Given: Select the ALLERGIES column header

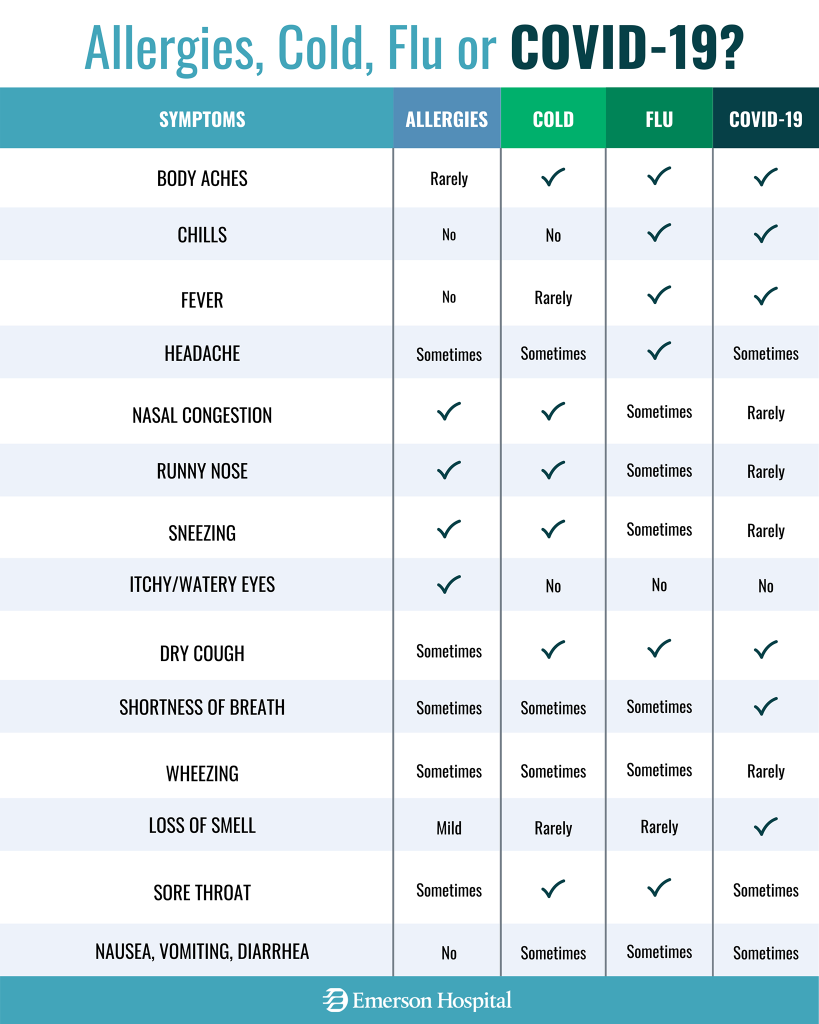Looking at the screenshot, I should click(x=447, y=119).
